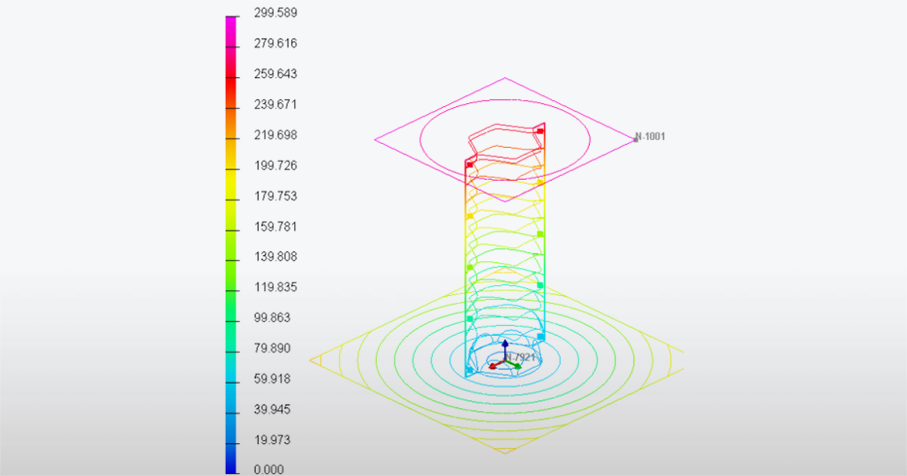Click the gray node point beside N-1001
Screen dimensions: 907x476
tap(635, 139)
